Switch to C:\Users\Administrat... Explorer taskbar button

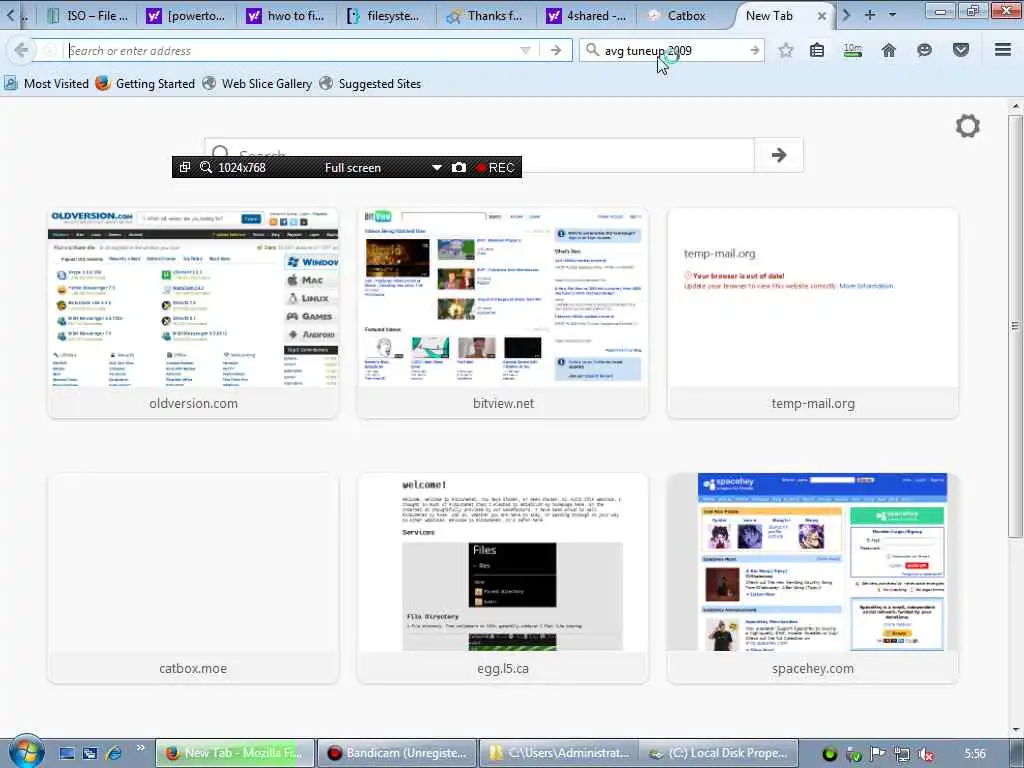(x=560, y=753)
